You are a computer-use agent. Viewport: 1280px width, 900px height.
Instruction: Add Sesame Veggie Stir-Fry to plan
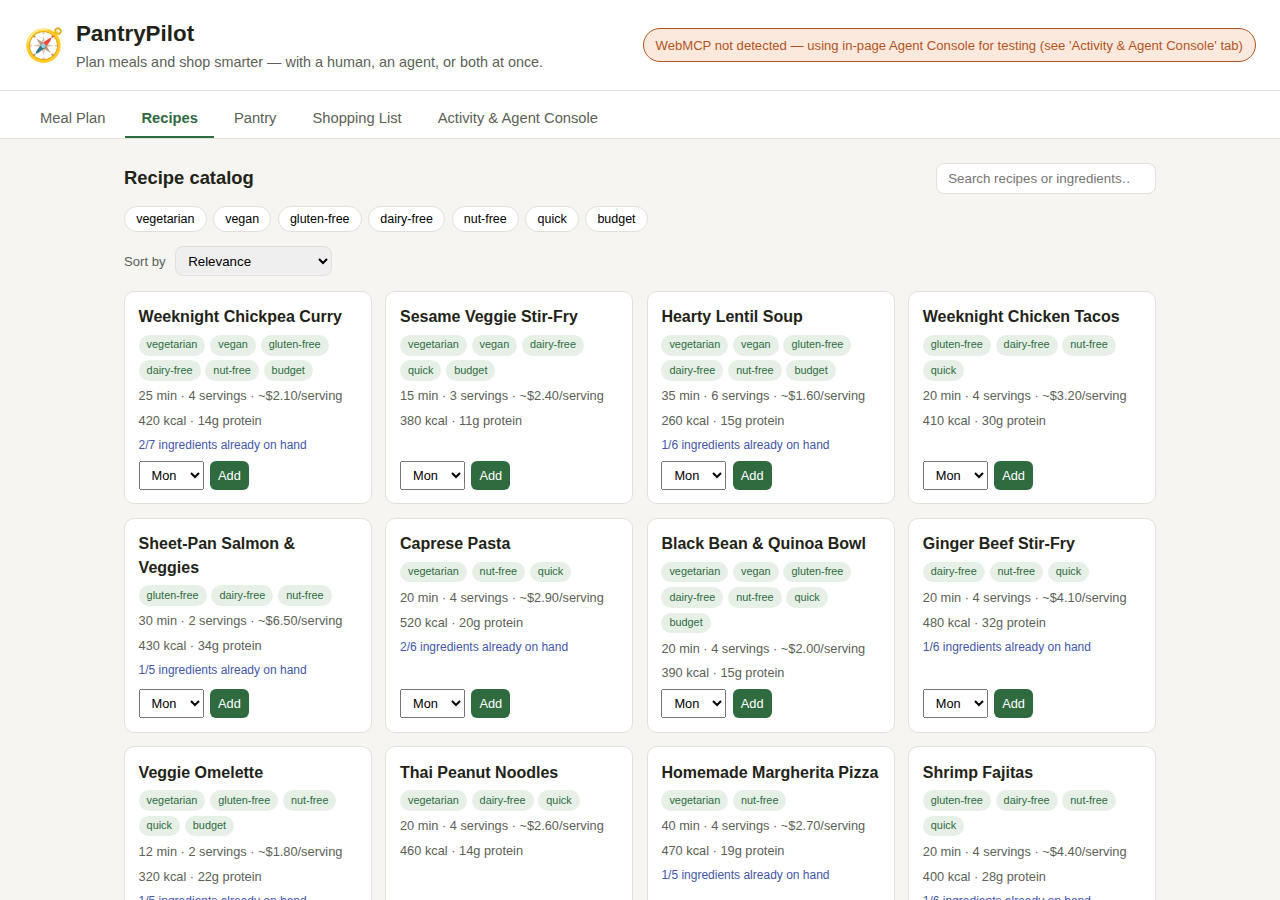point(490,475)
